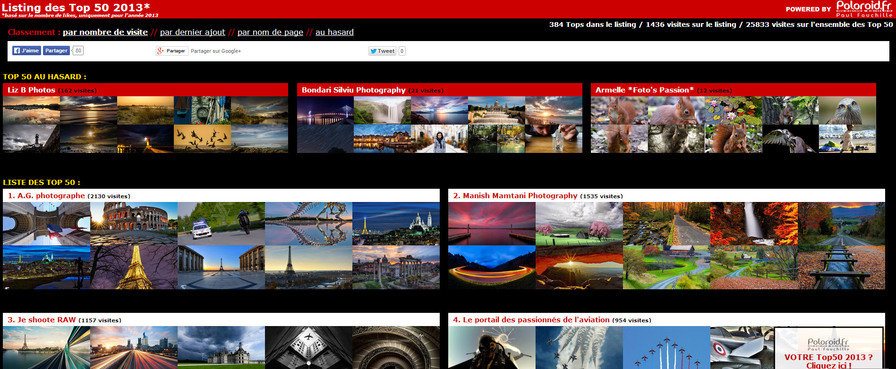896x369 pixels.
Task: Sort listing 'au hasard'
Action: [334, 33]
